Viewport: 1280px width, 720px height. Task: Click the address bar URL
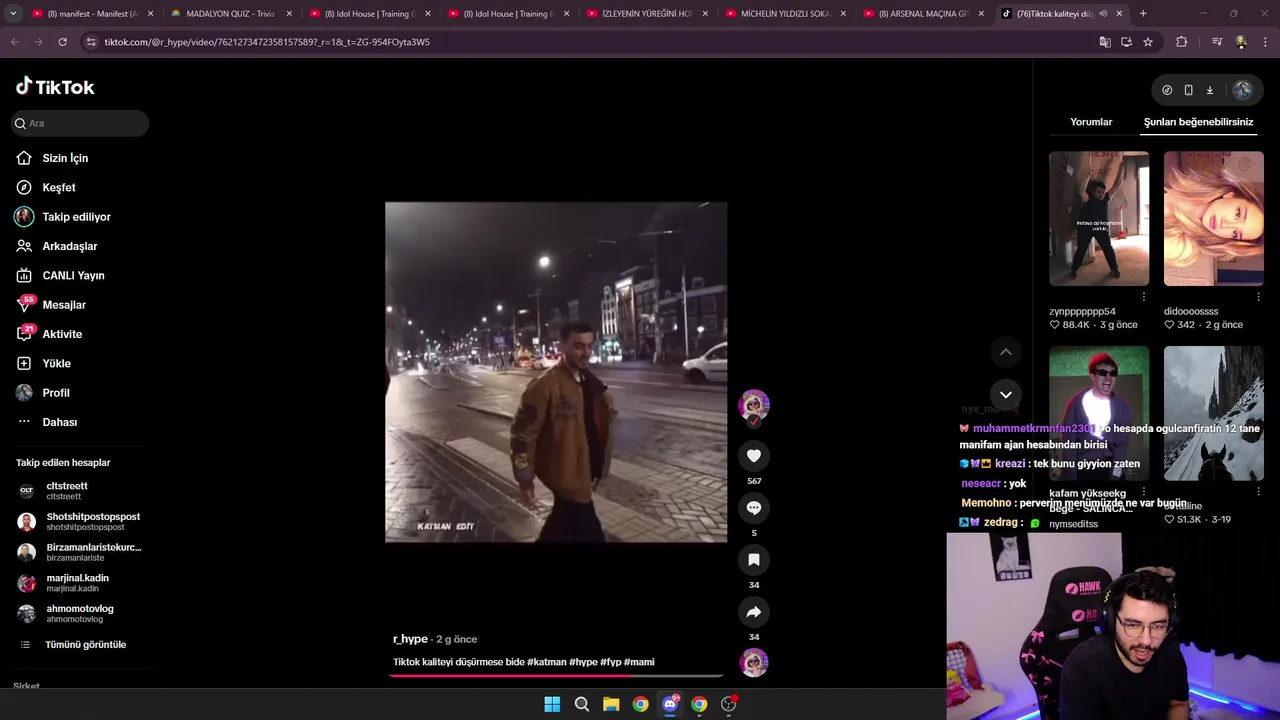[267, 42]
